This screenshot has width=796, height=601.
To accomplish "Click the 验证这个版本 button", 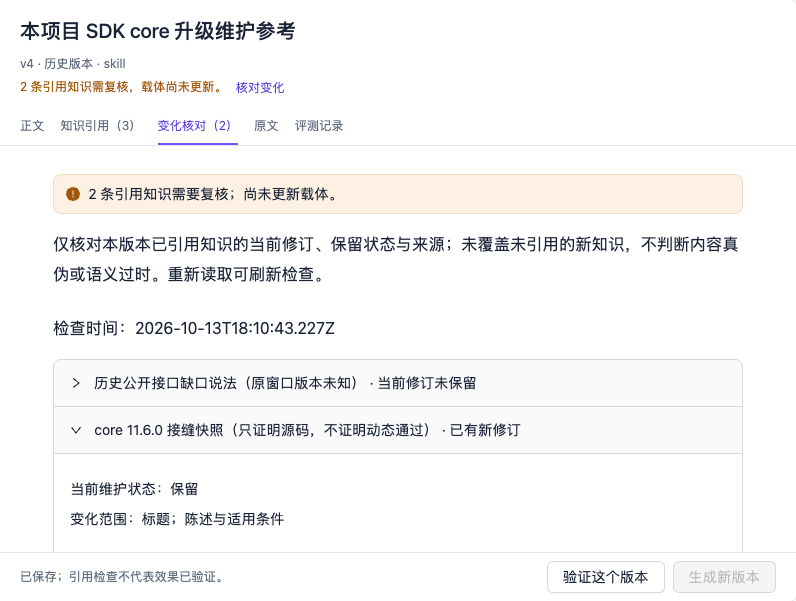I will pos(606,577).
